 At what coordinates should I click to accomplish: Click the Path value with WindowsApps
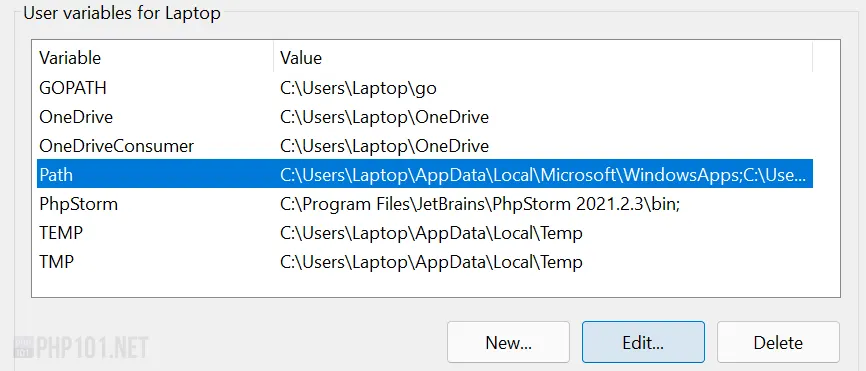click(543, 176)
